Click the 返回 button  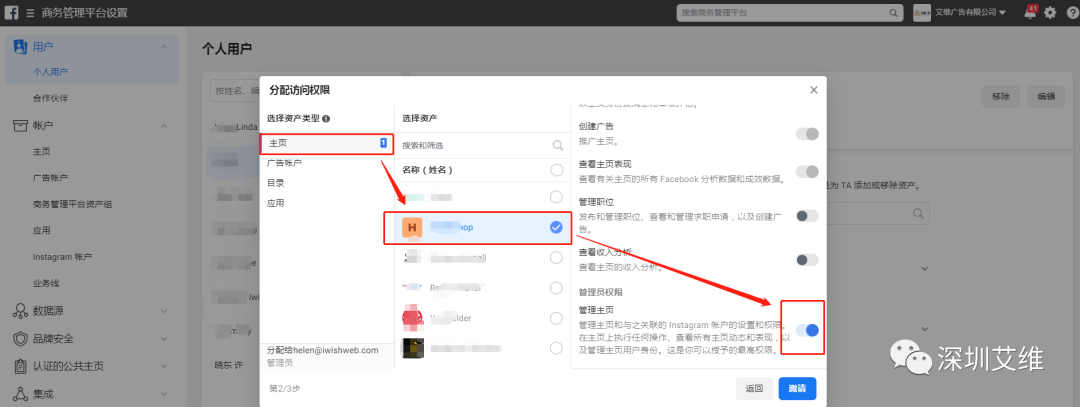click(754, 388)
